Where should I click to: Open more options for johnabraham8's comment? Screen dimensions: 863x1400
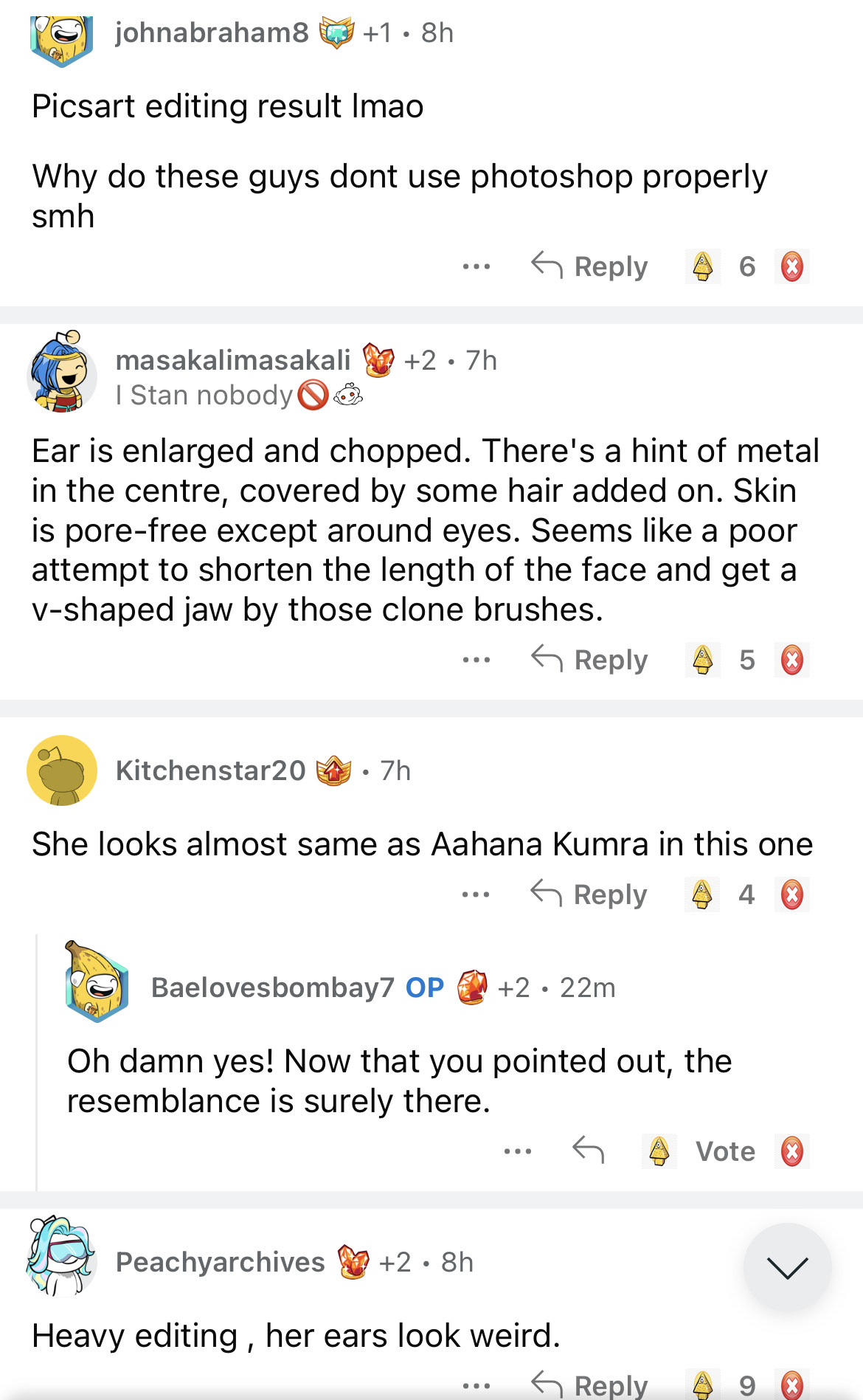tap(476, 266)
